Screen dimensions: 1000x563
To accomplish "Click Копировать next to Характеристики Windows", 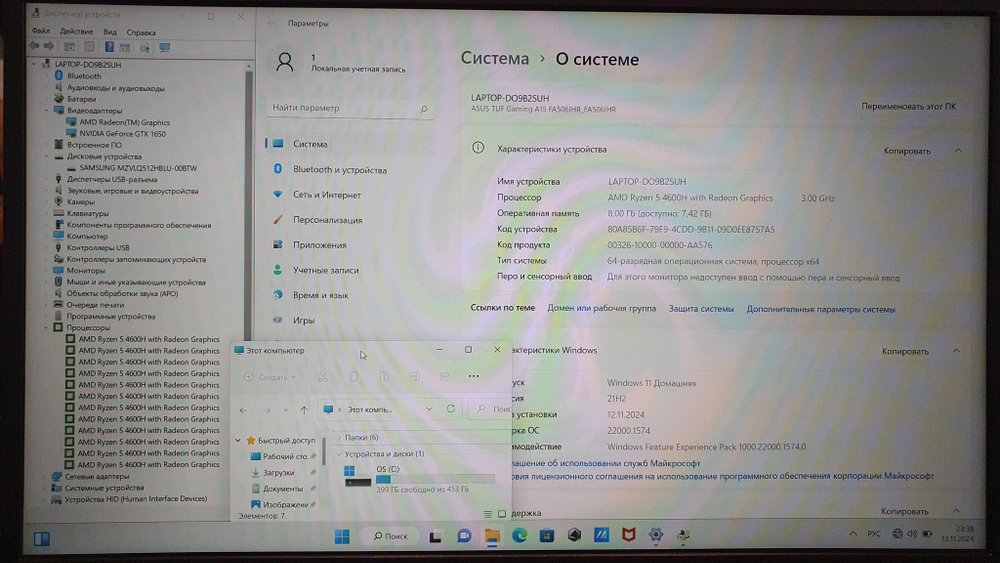I will (x=905, y=351).
